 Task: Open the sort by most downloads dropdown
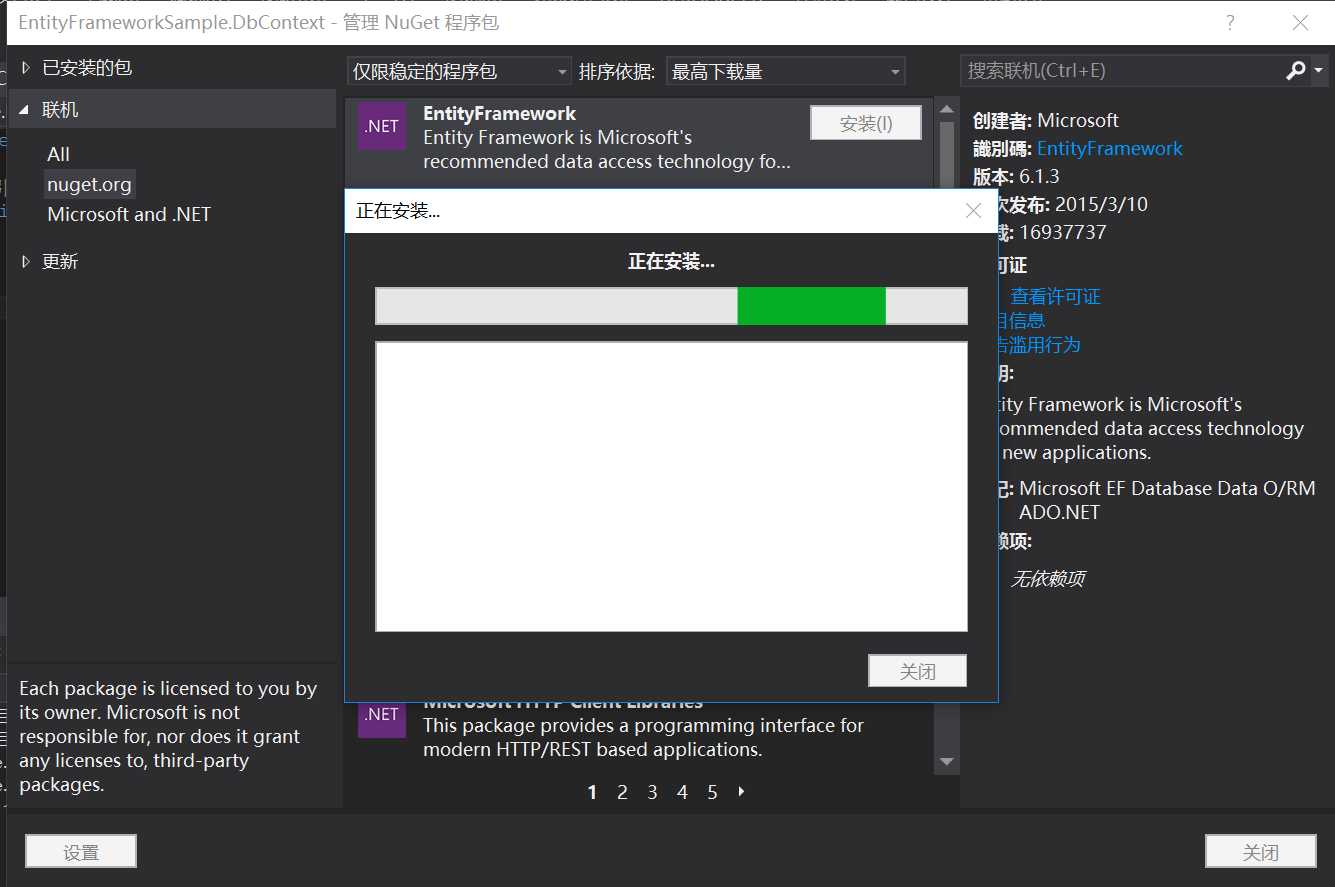pyautogui.click(x=785, y=71)
